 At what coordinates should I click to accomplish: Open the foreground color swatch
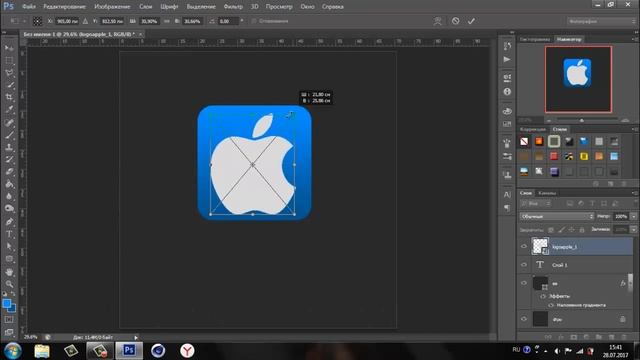[7, 303]
